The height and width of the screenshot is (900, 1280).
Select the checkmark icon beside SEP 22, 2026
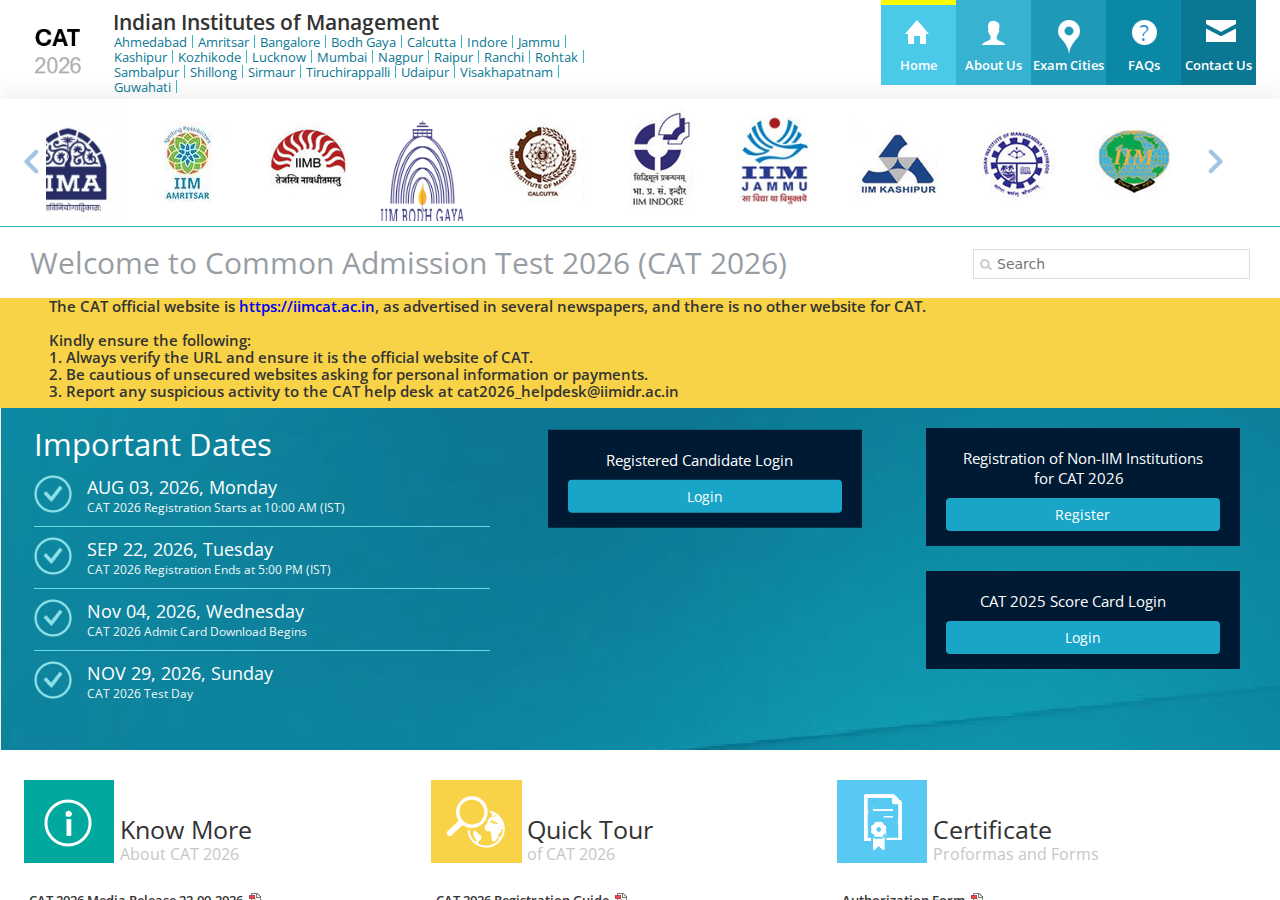point(53,556)
